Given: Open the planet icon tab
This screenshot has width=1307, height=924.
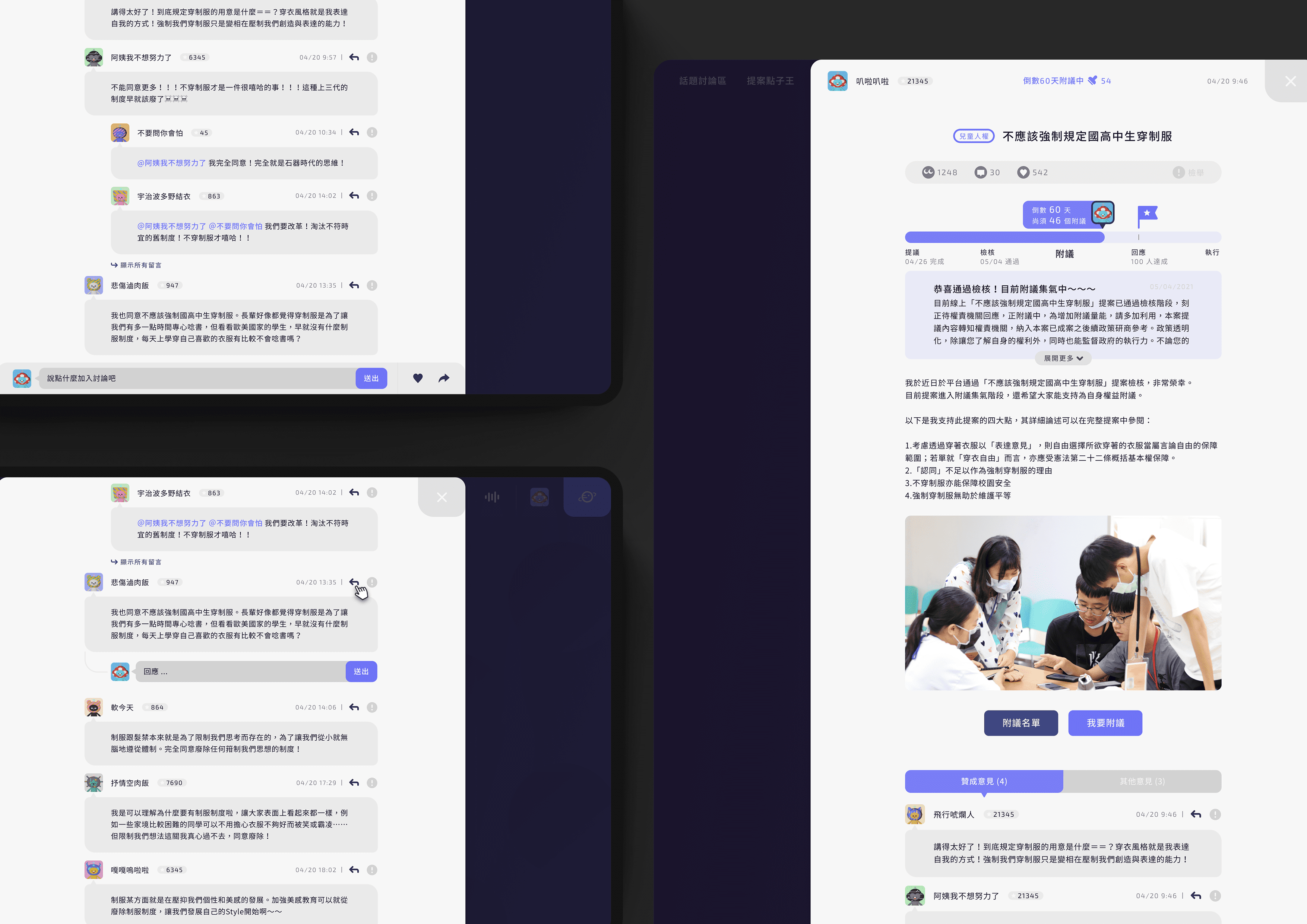Looking at the screenshot, I should (587, 497).
